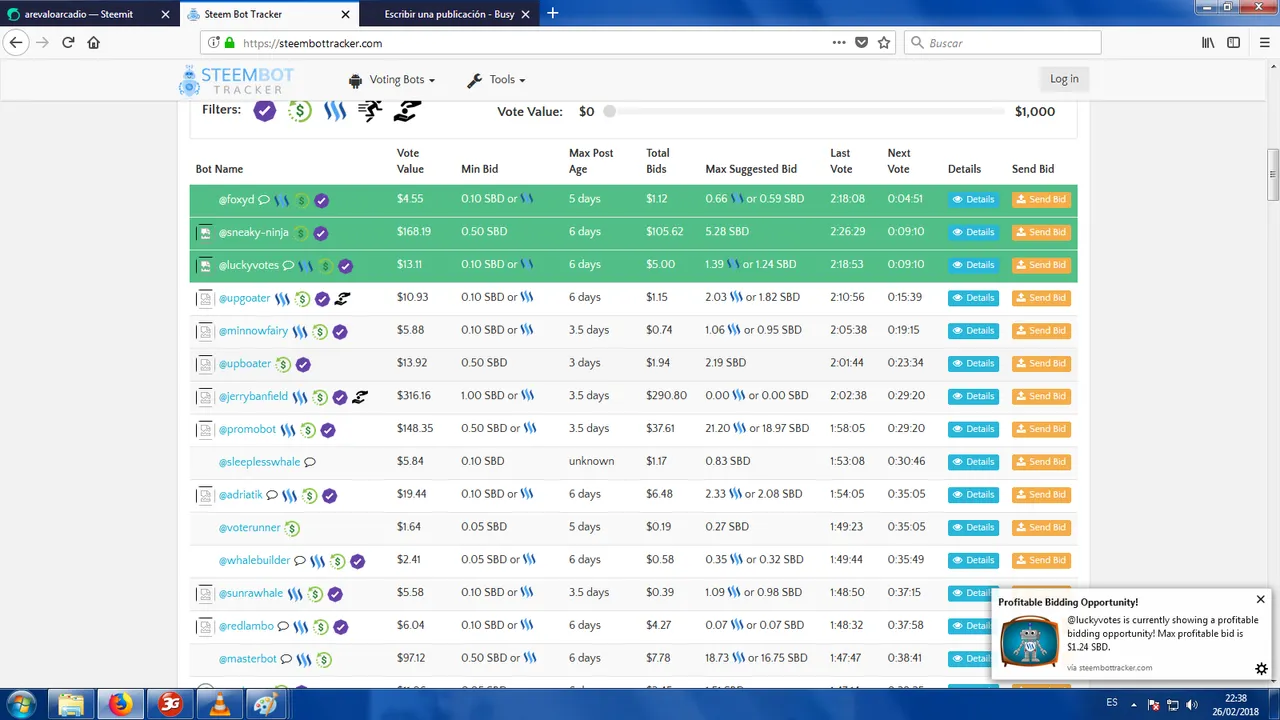Select the Steem Bot Tracker tab
Screen dimensions: 1280x720
[268, 14]
